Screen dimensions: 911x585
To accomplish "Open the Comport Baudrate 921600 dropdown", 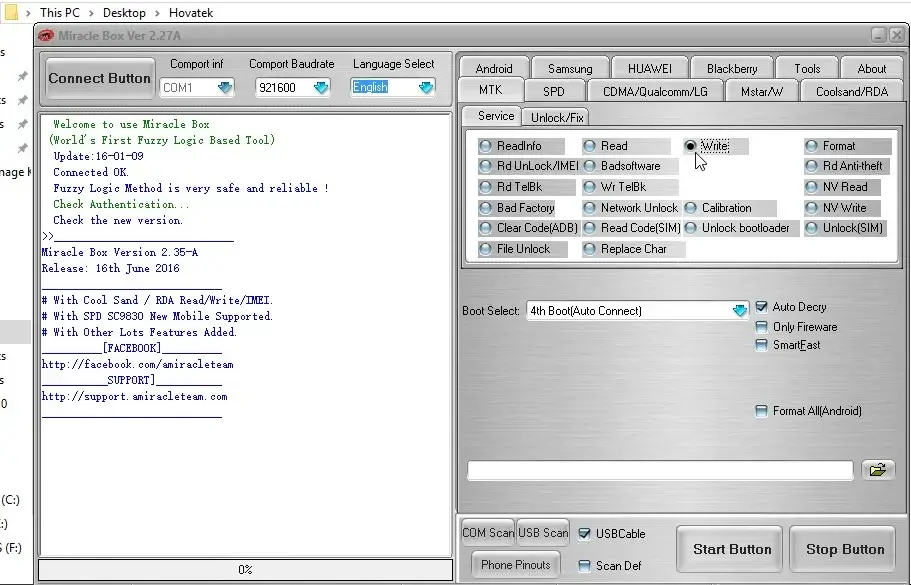I will coord(321,88).
